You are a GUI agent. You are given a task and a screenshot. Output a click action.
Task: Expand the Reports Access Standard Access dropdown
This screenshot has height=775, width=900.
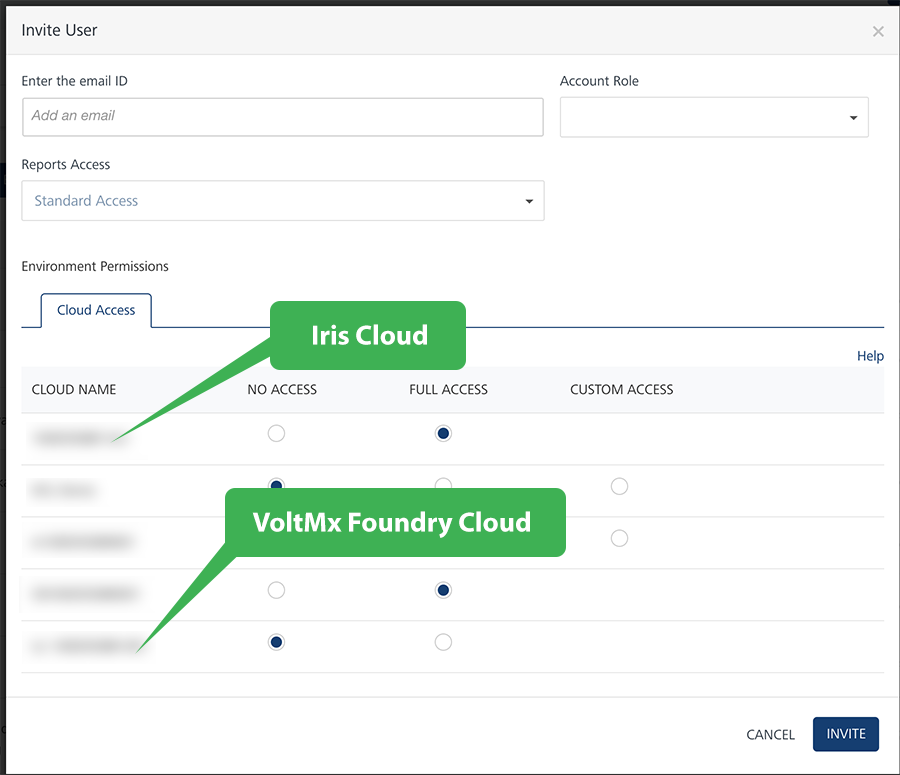(x=282, y=201)
